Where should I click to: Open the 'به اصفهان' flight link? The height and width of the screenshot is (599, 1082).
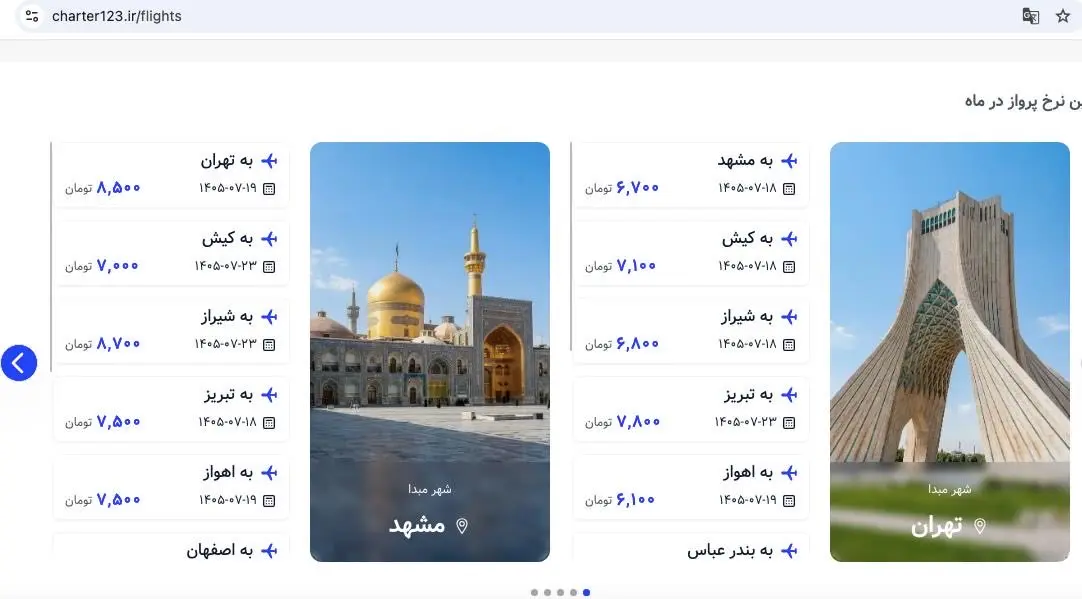pyautogui.click(x=171, y=548)
